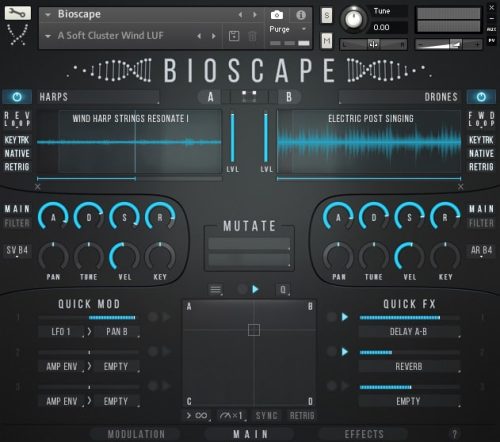Image resolution: width=500 pixels, height=442 pixels.
Task: Open the HARPS category dropdown
Action: coord(99,97)
